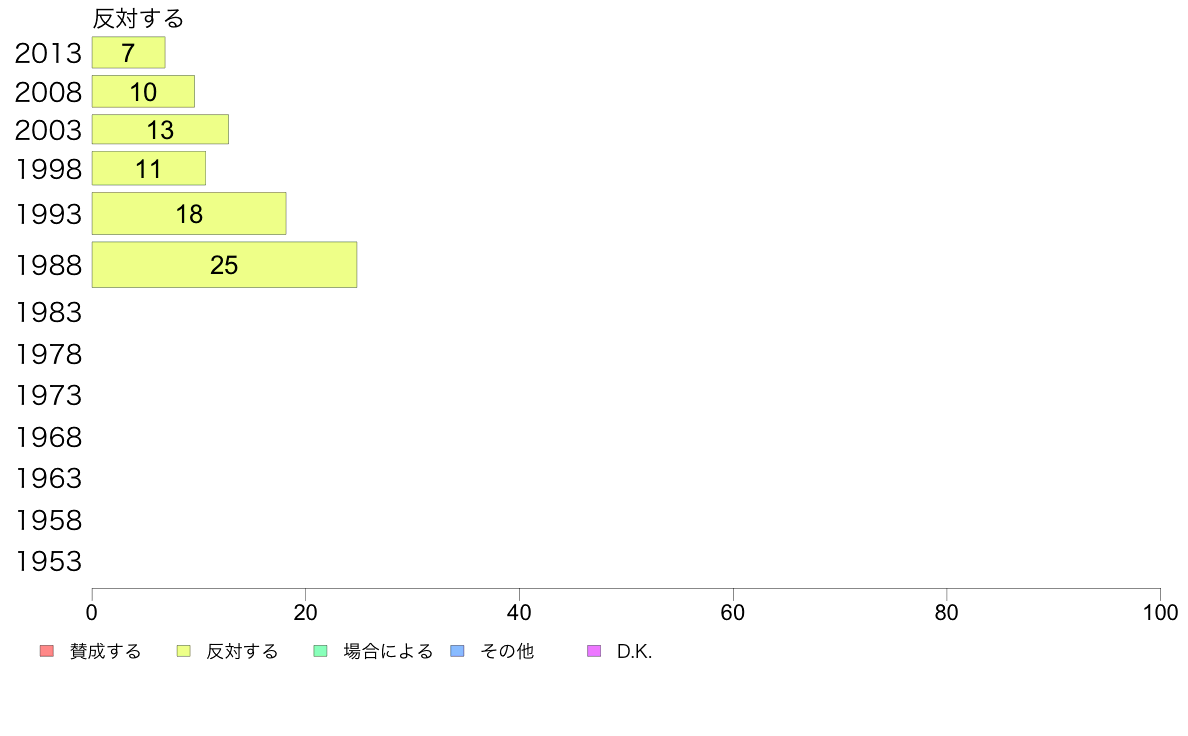1188x736 pixels.
Task: Toggle the D.K. legend label
Action: (634, 651)
